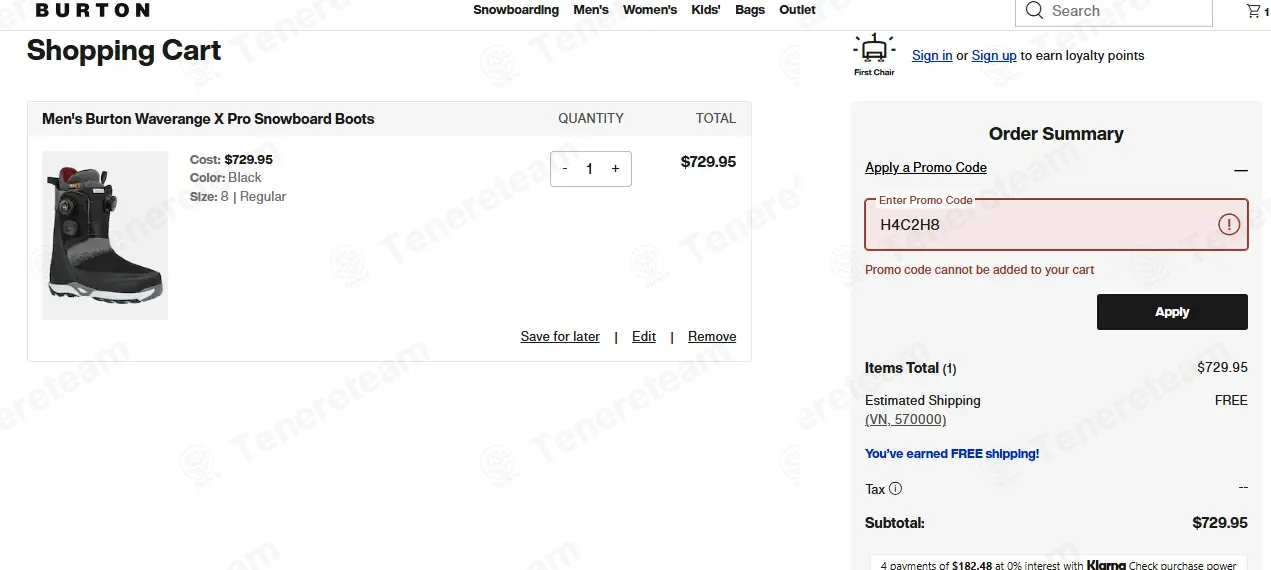This screenshot has width=1271, height=570.
Task: Decrease boot quantity with minus button
Action: [565, 169]
